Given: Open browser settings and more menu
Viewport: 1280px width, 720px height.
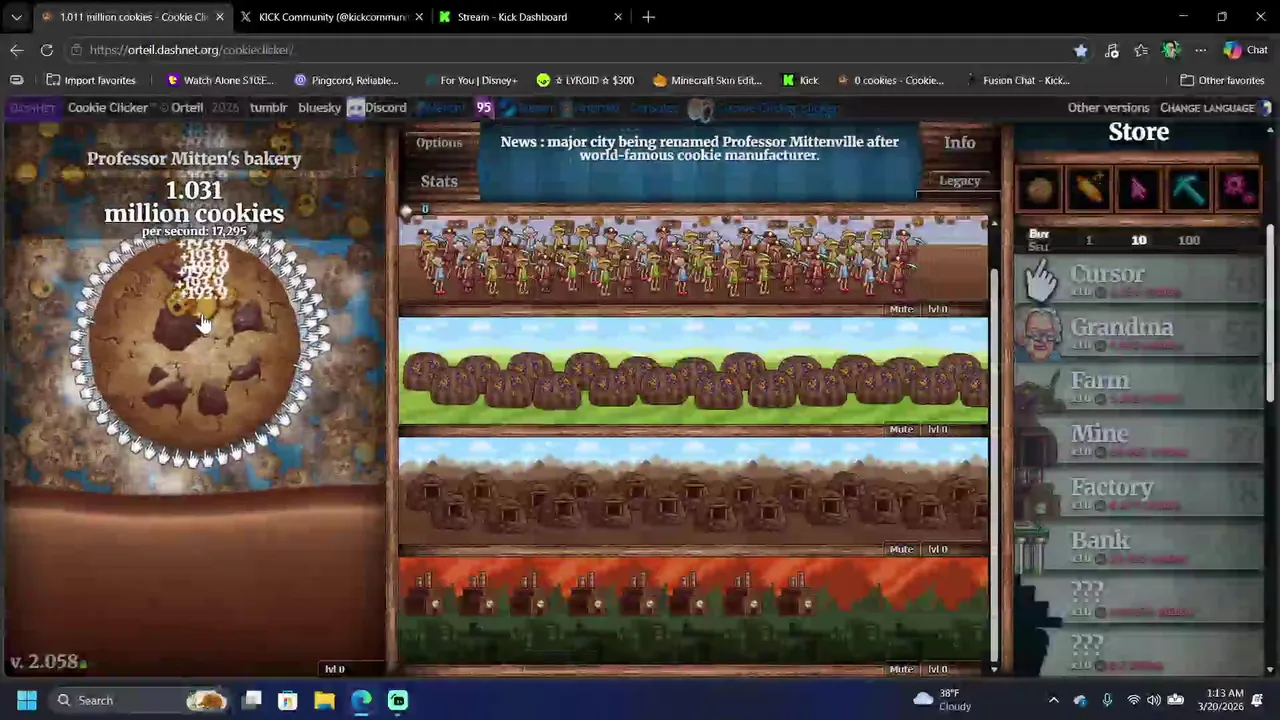Looking at the screenshot, I should point(1200,50).
